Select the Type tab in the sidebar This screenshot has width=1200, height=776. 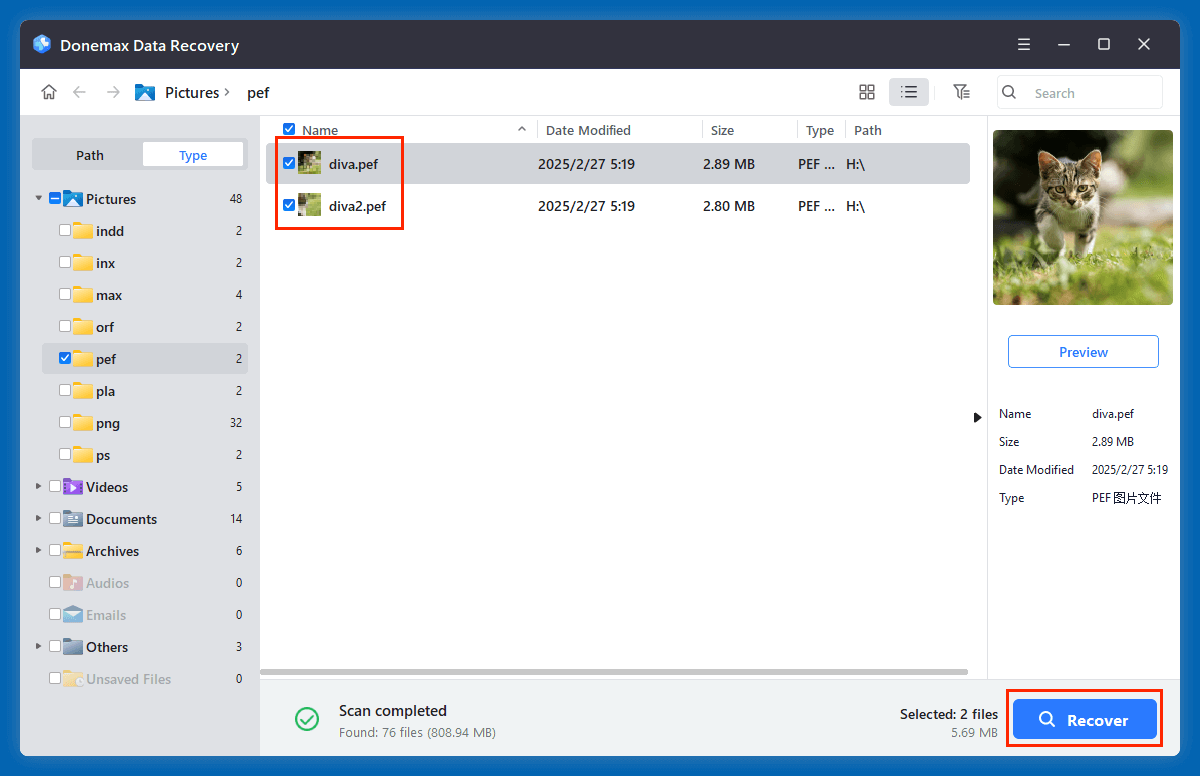point(192,154)
